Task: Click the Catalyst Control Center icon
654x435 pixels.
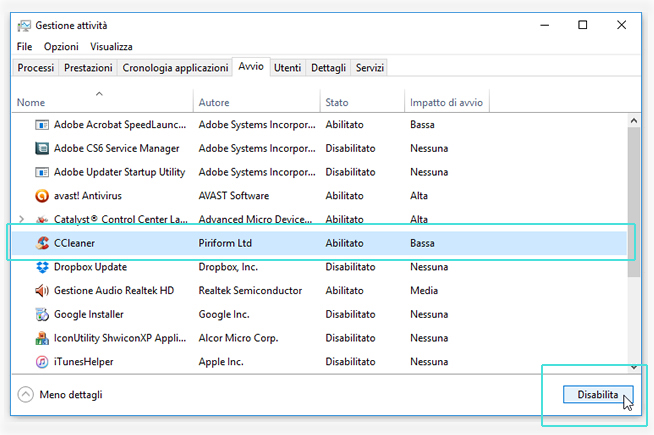Action: point(42,219)
